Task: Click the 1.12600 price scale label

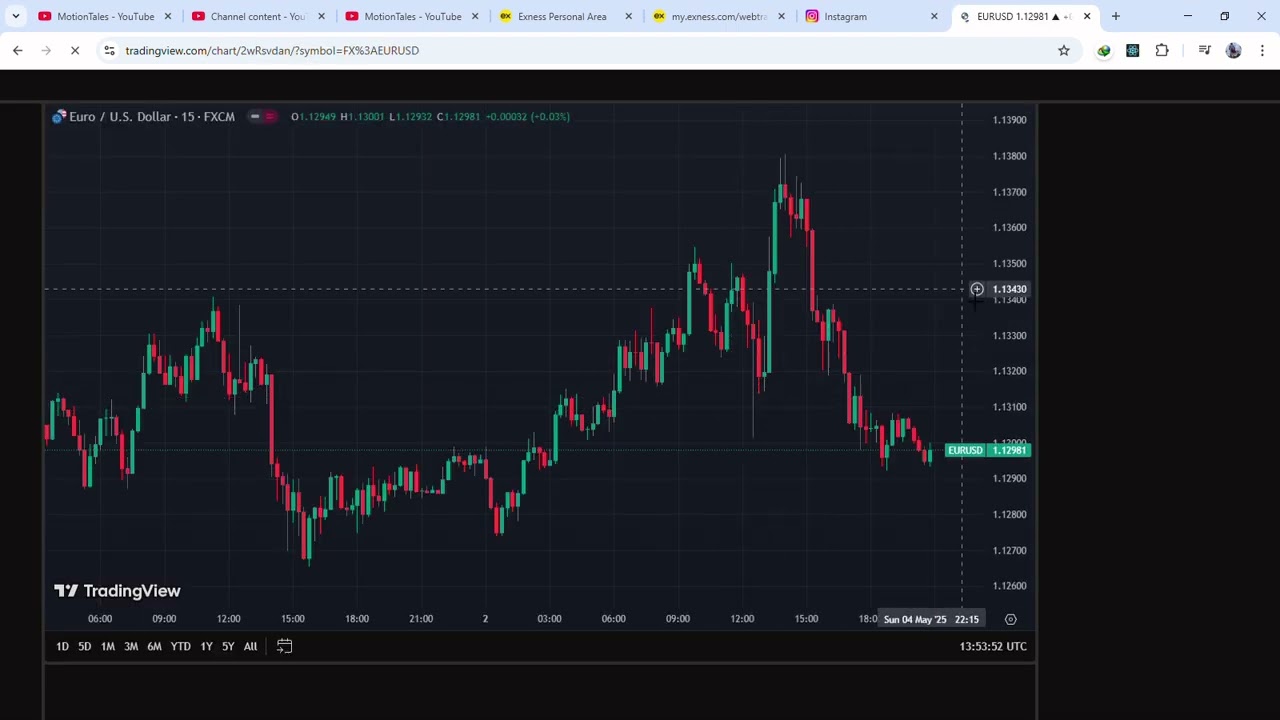Action: click(1009, 586)
